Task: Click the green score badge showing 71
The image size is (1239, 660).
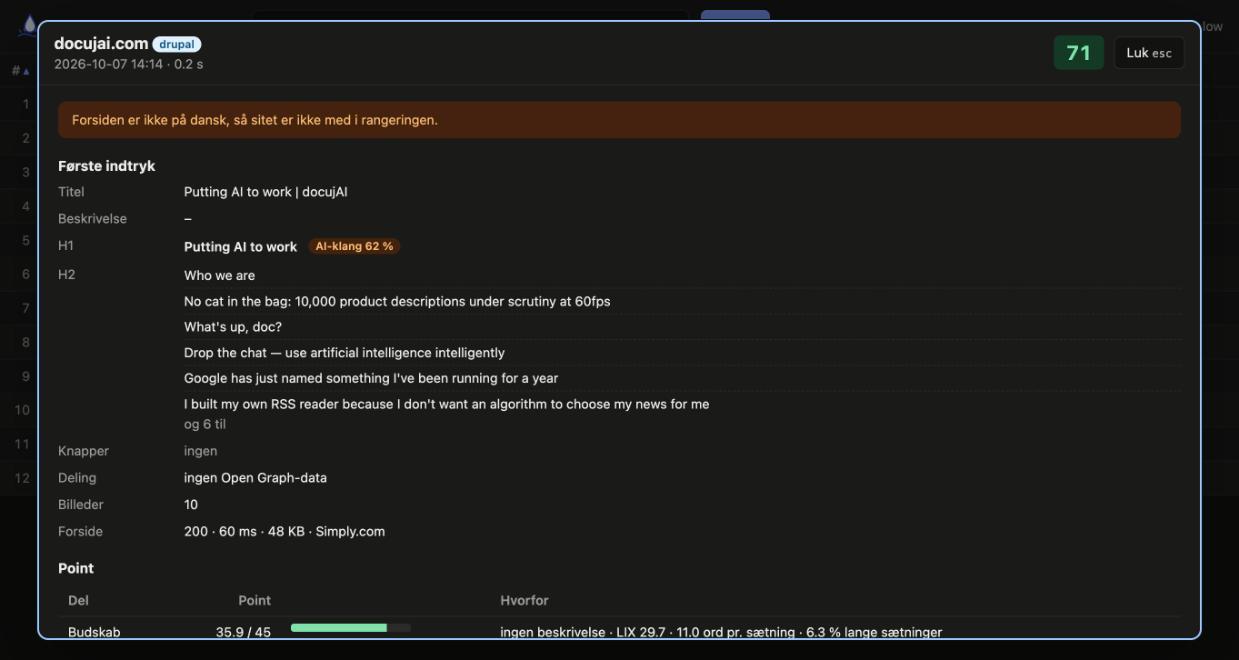Action: (1078, 53)
